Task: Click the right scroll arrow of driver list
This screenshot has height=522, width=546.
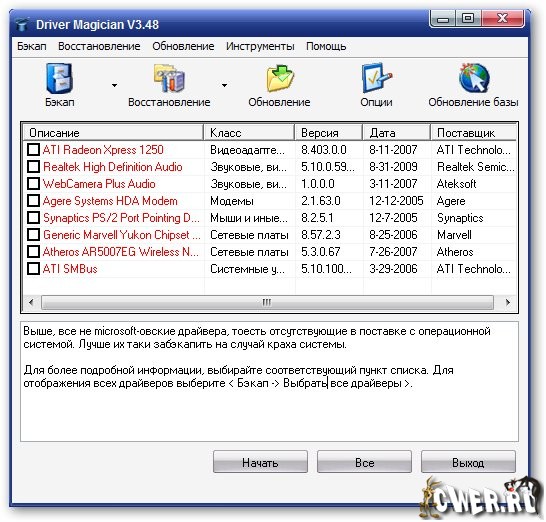Action: (x=507, y=302)
